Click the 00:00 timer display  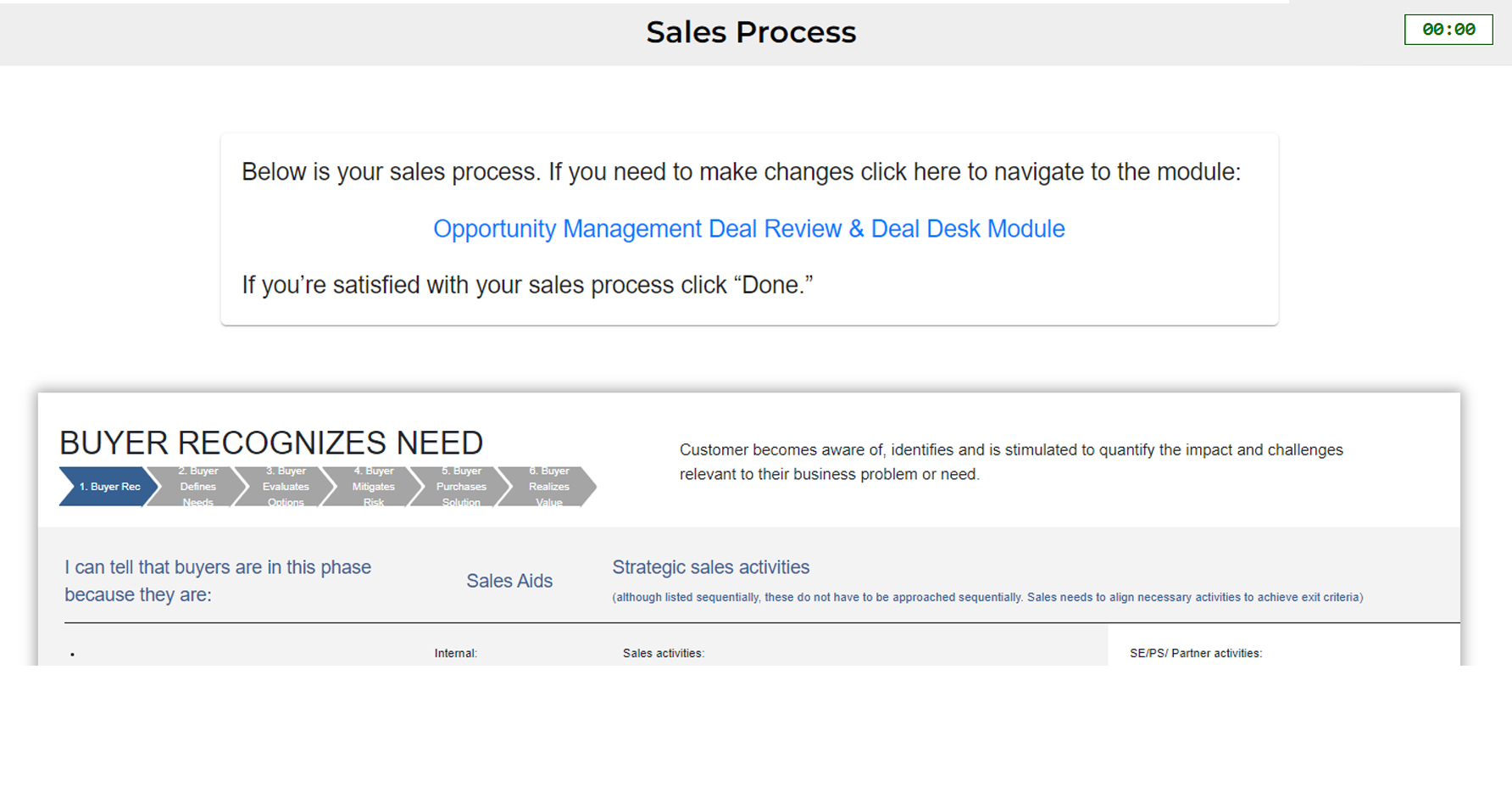pyautogui.click(x=1448, y=30)
